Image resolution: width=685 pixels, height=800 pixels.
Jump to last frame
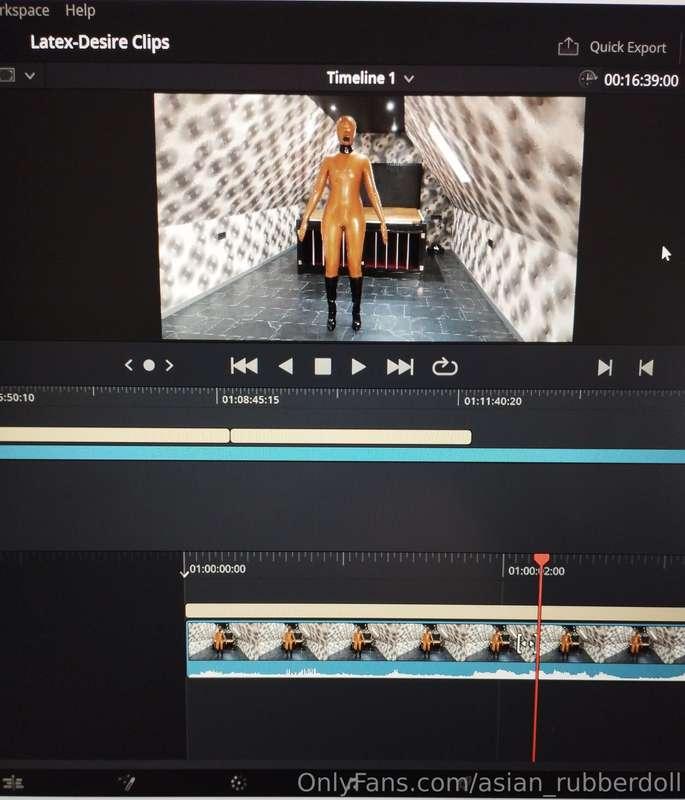pos(399,367)
